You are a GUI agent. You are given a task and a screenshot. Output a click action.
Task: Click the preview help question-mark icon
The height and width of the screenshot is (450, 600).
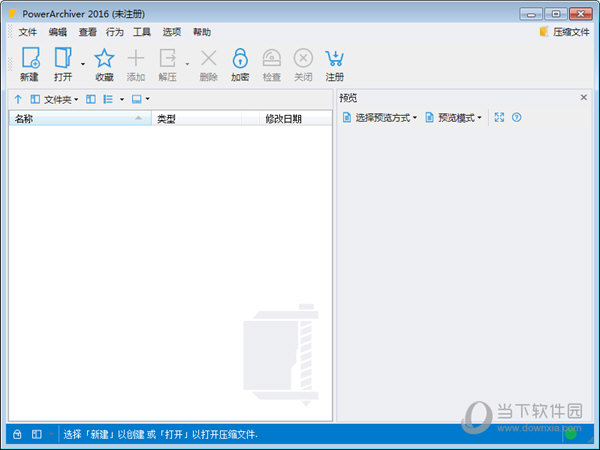(x=517, y=117)
